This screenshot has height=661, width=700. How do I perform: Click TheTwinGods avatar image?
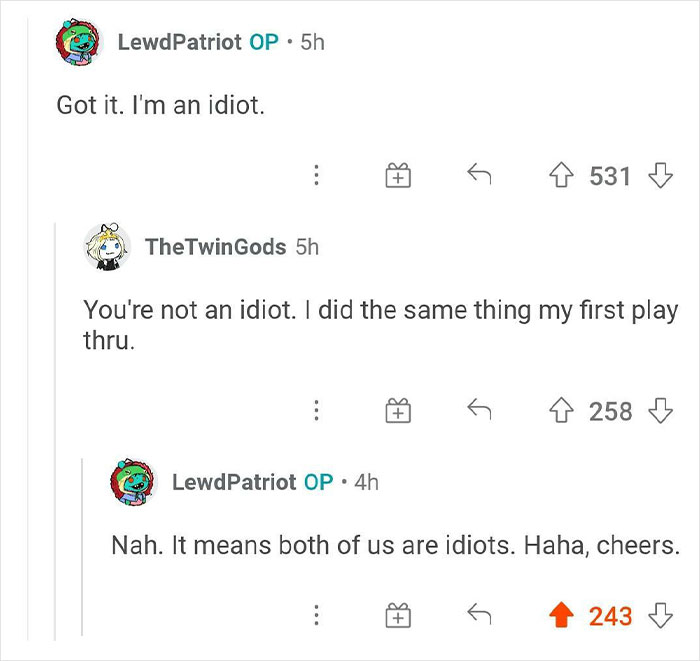[x=108, y=247]
